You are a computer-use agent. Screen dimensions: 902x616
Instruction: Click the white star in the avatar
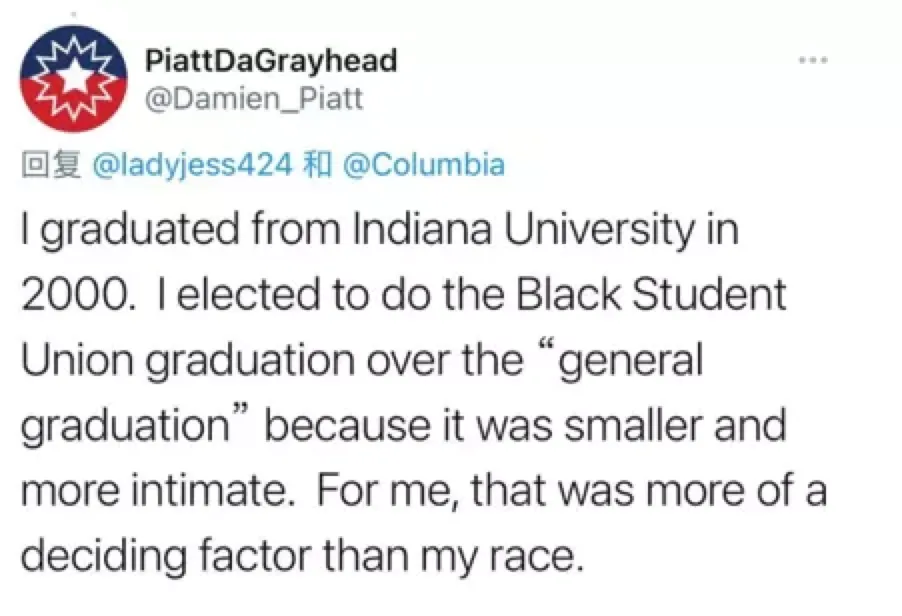pos(73,74)
